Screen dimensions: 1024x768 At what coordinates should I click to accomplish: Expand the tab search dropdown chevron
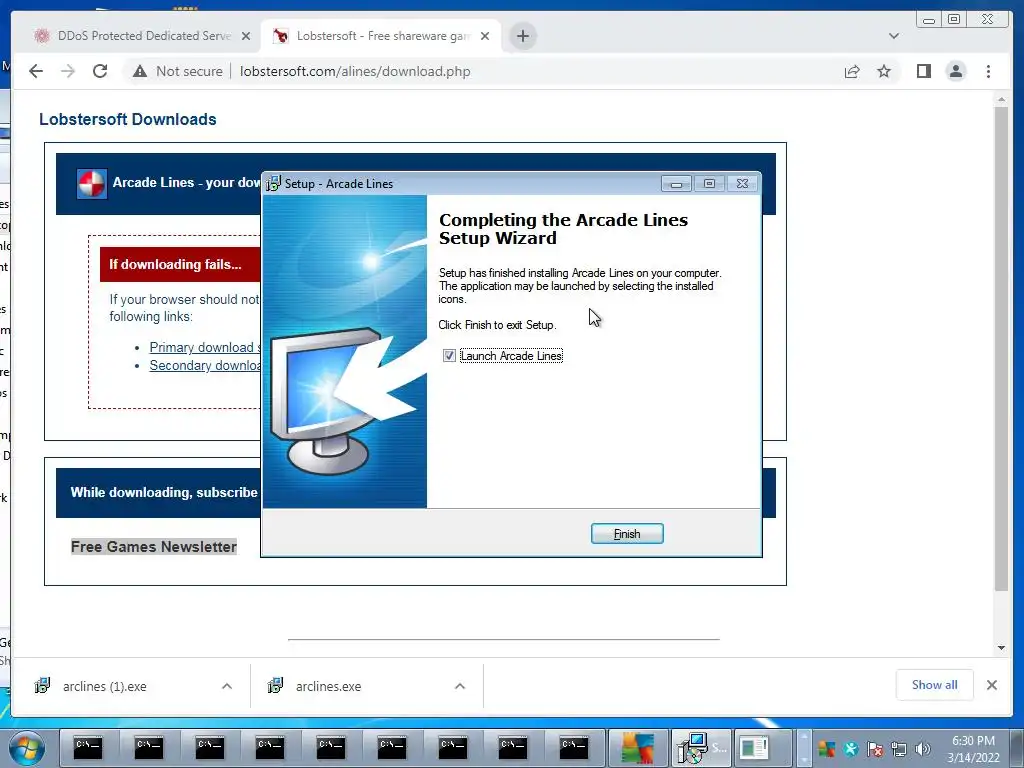893,36
